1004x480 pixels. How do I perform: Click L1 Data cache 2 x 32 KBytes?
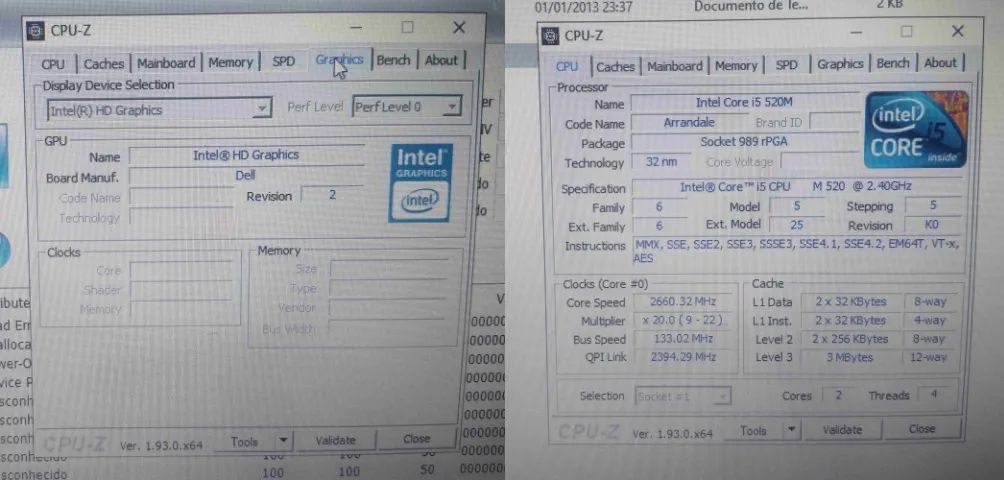coord(850,301)
